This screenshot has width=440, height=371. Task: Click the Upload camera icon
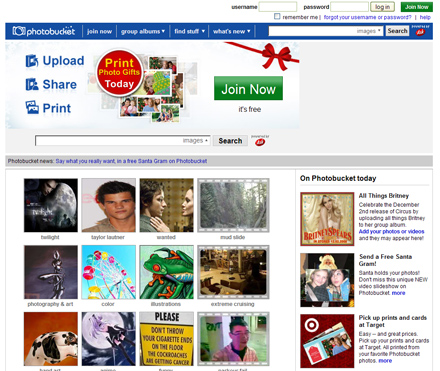click(32, 61)
